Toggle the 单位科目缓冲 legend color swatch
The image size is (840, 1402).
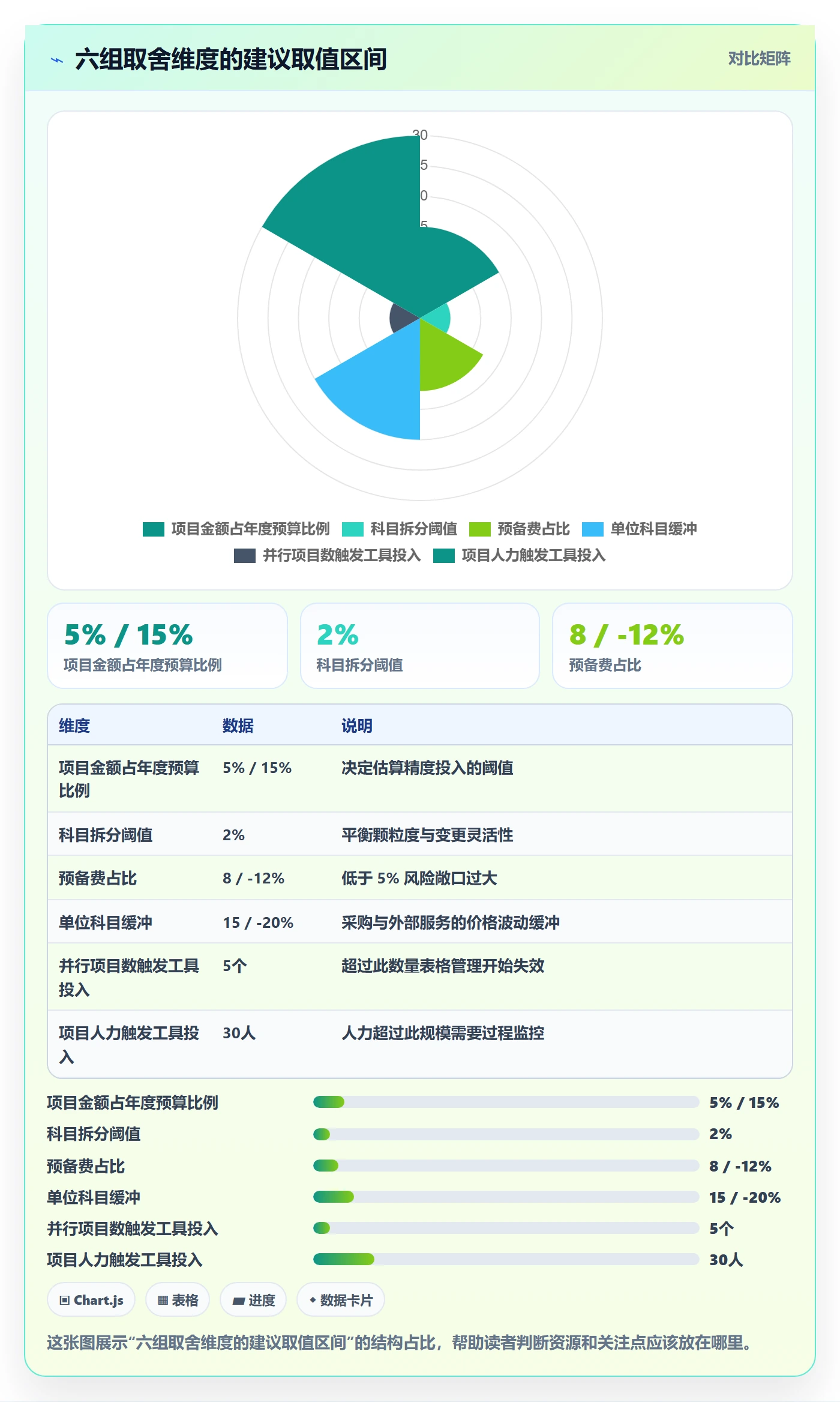pos(593,529)
